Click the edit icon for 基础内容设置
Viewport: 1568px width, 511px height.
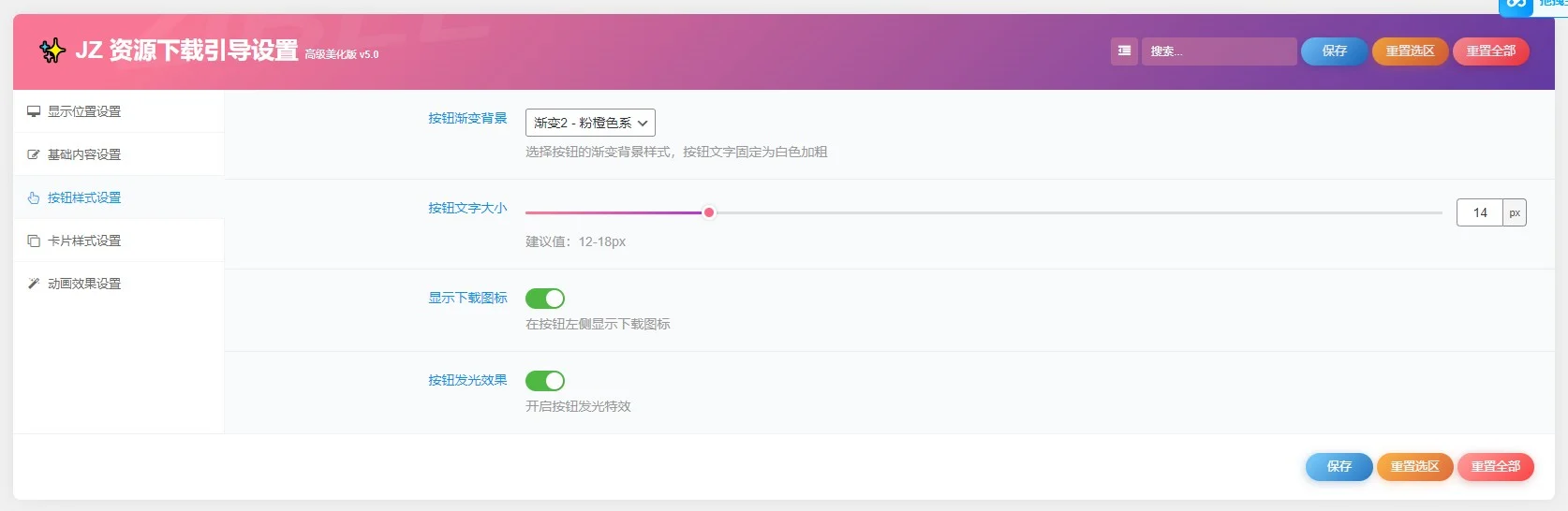tap(34, 154)
